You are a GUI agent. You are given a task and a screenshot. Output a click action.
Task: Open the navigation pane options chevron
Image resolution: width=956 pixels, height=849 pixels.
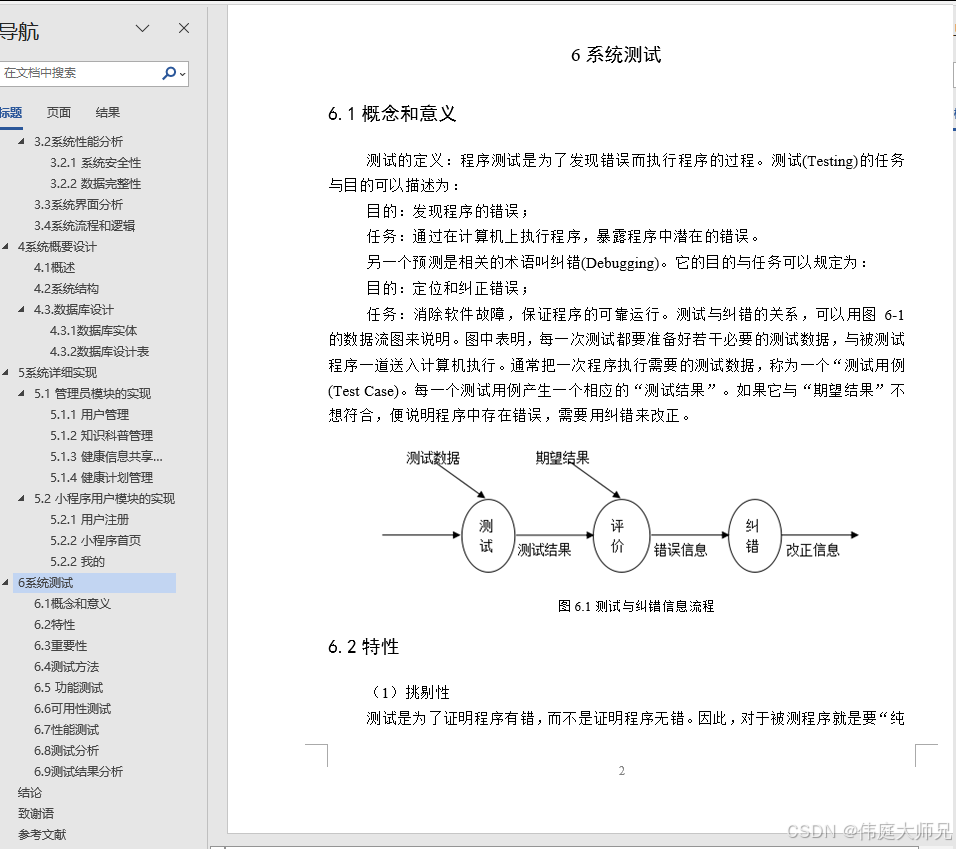tap(142, 28)
